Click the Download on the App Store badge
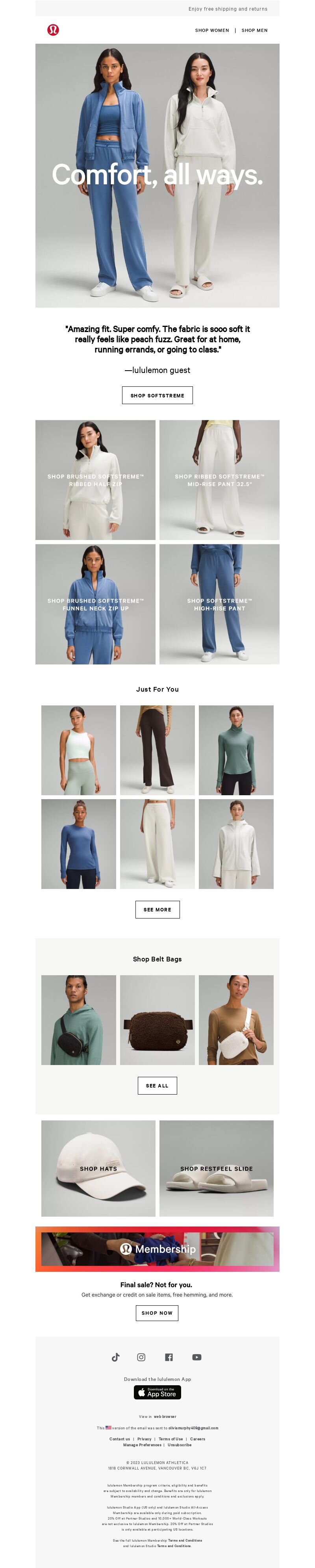Screen dimensions: 315x1568 (157, 1392)
